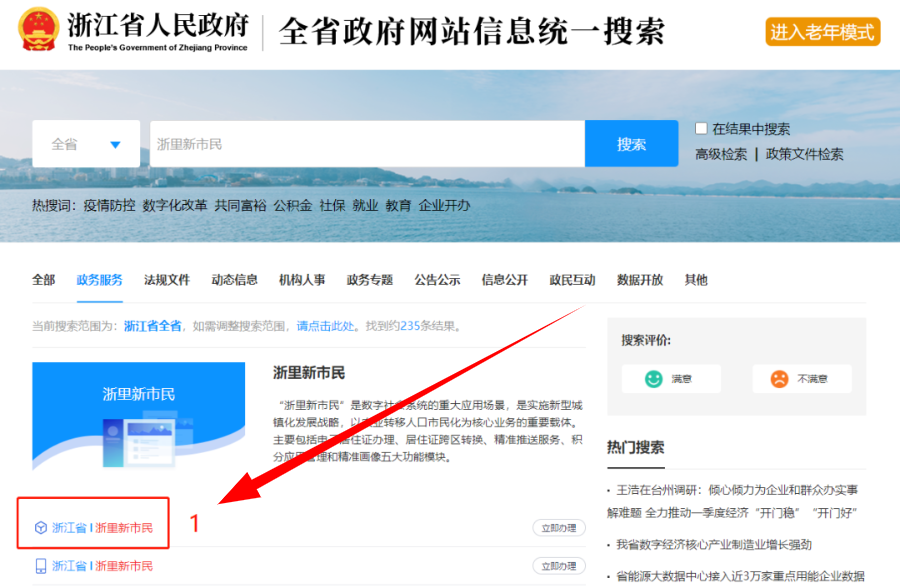Click 立即办理 for the phone-icon result

pyautogui.click(x=559, y=566)
